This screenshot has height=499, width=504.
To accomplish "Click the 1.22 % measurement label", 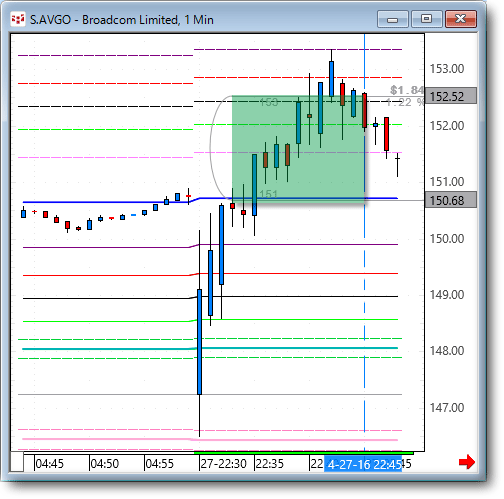I will coord(405,102).
